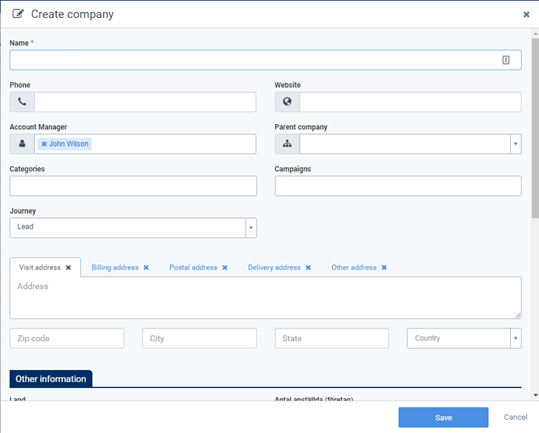Focus the Website input field

(410, 102)
